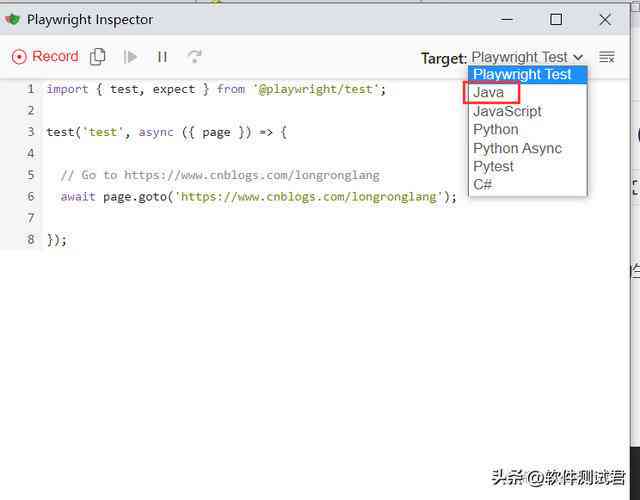
Task: Copy generated code with the copy icon
Action: tap(98, 56)
